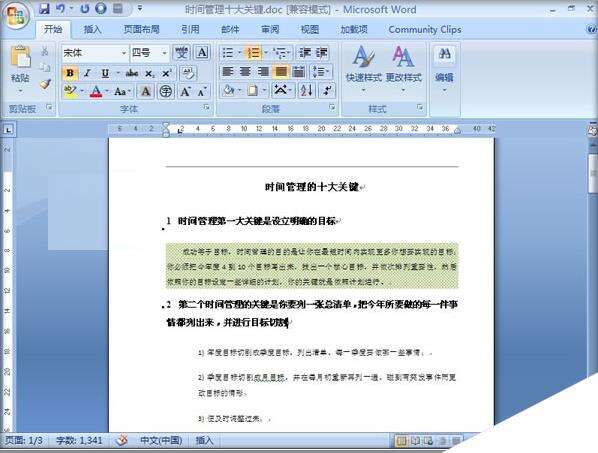Click the tab selector at ruler corner
598x453 pixels.
8,130
